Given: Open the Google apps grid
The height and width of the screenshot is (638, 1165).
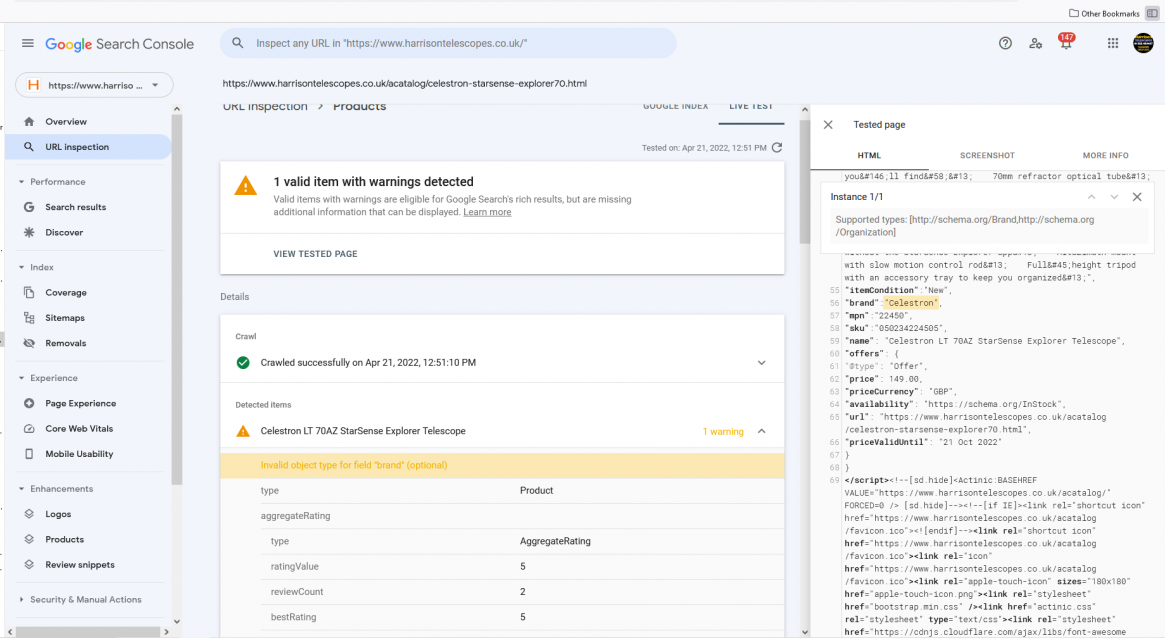Looking at the screenshot, I should pos(1113,43).
